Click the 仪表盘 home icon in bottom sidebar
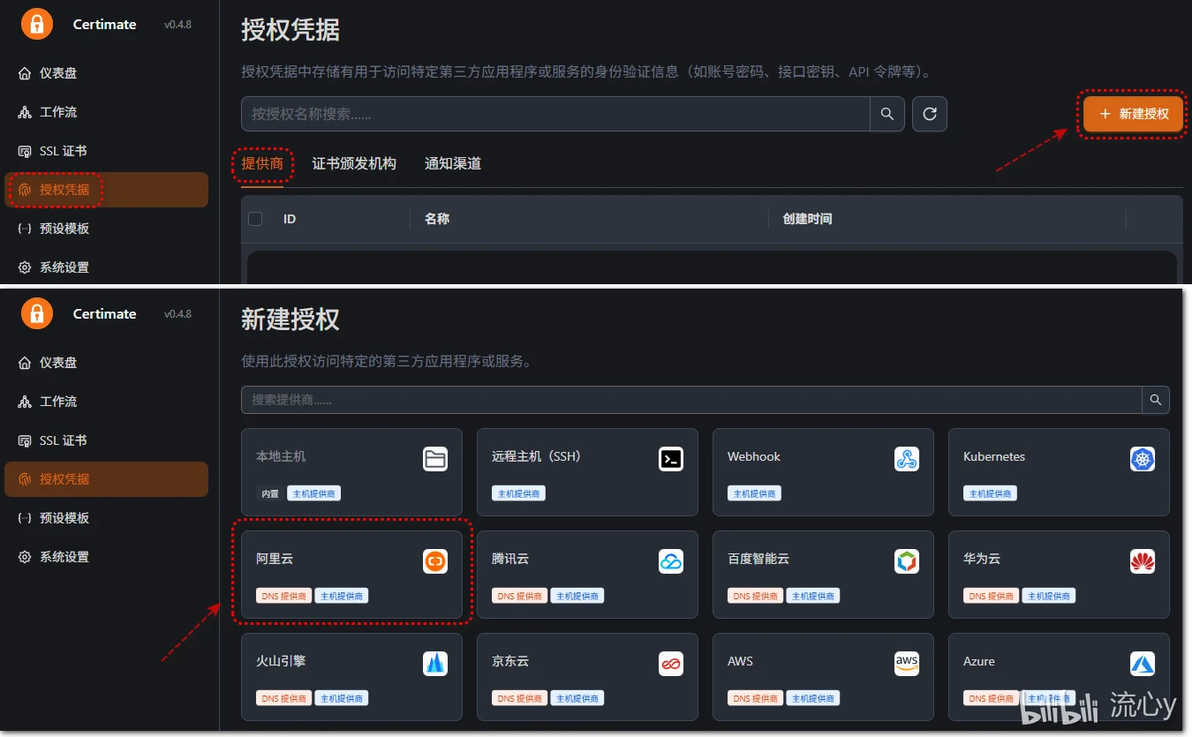The image size is (1192, 737). point(24,363)
